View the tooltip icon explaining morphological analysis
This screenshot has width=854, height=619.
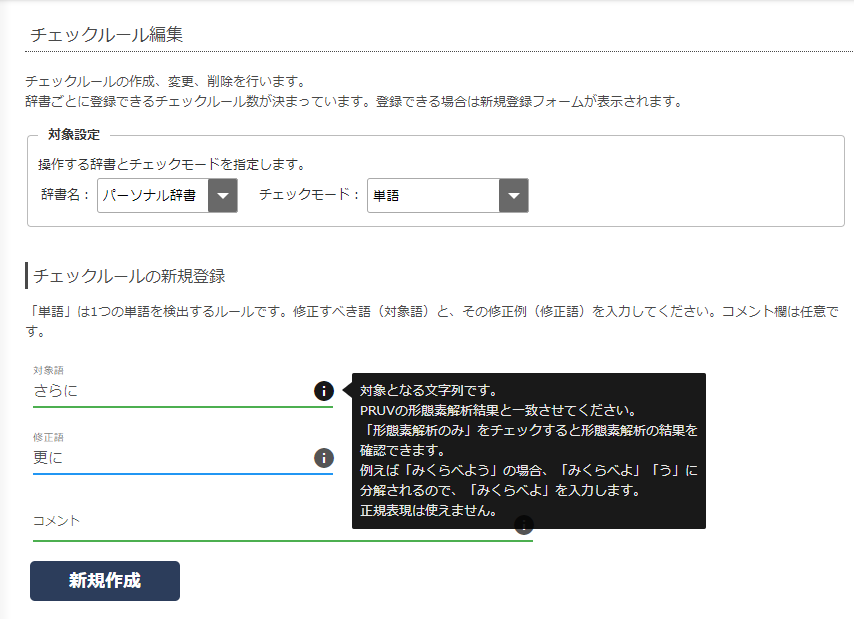tap(324, 391)
